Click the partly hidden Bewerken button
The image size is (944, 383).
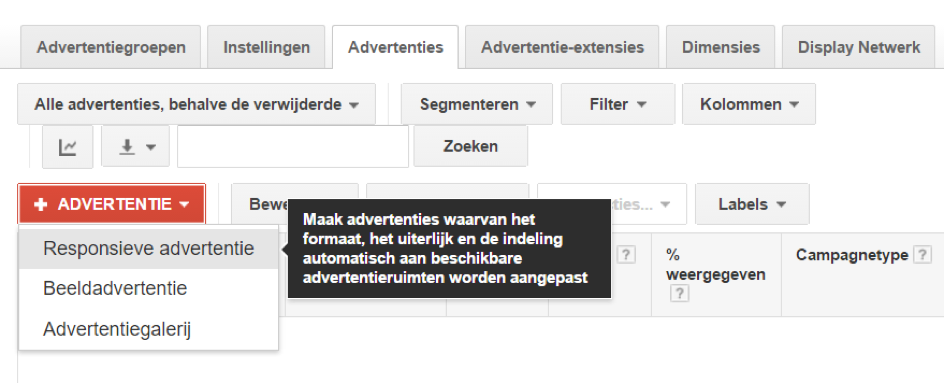(260, 205)
